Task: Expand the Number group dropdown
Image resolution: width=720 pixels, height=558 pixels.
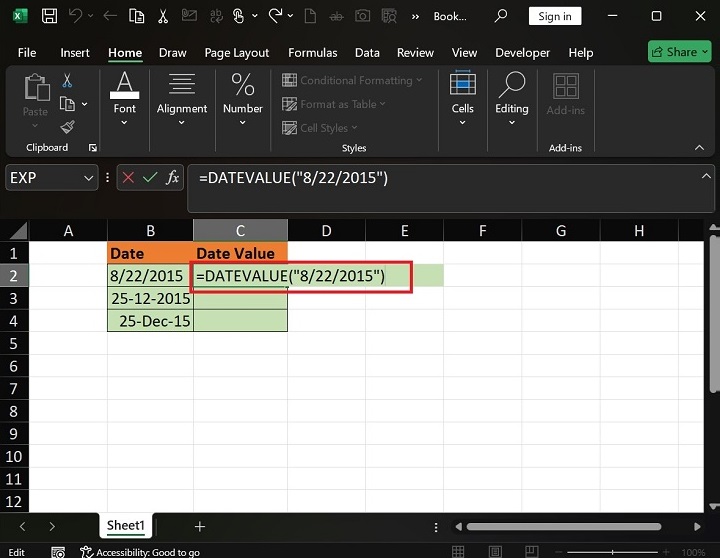Action: tap(242, 123)
